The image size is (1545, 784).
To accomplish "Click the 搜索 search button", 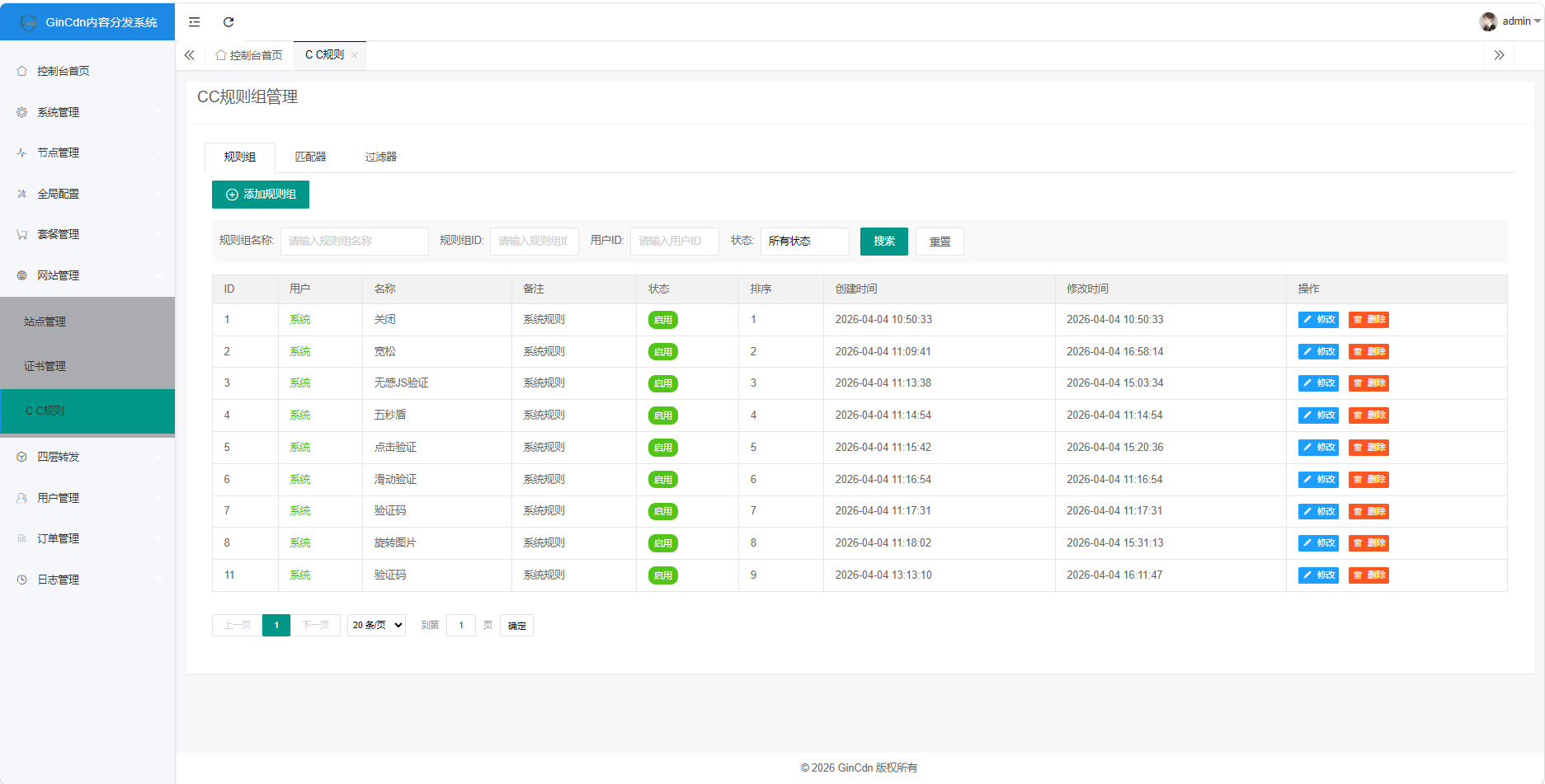I will tap(883, 241).
